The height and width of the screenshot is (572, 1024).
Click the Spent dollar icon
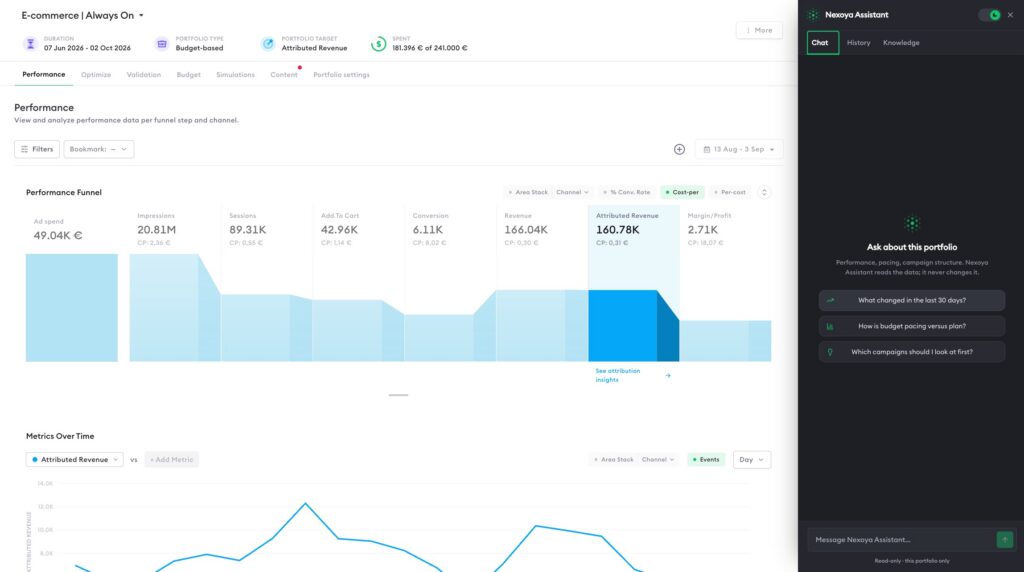point(378,44)
